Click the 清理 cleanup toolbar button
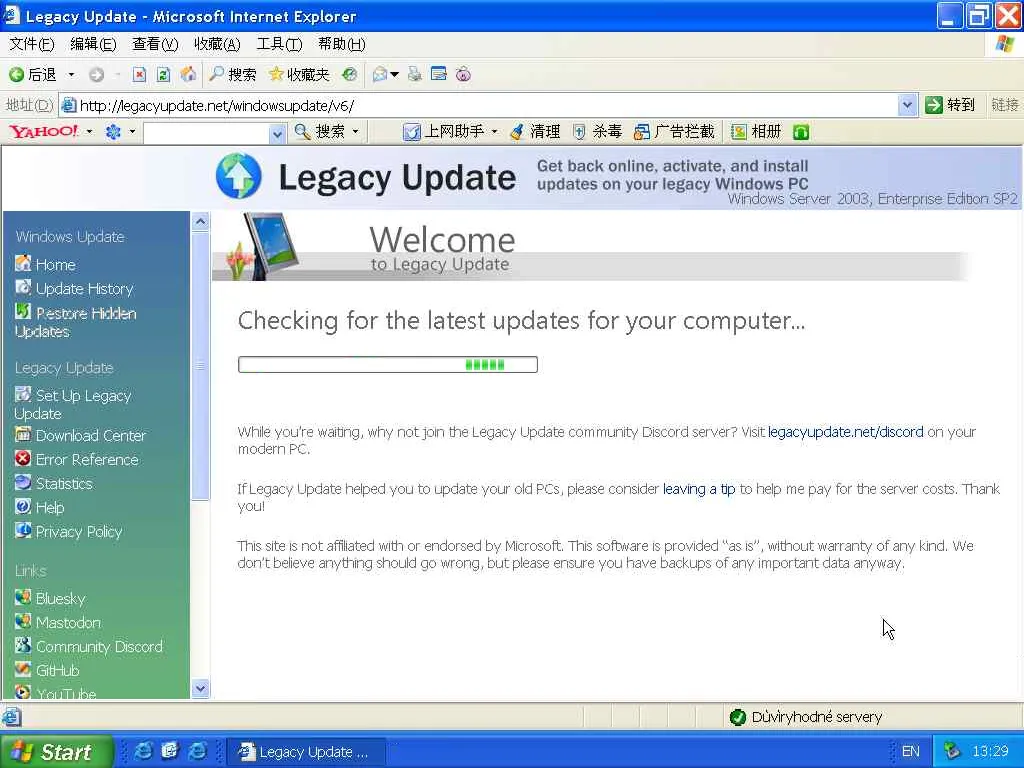The image size is (1024, 768). [535, 132]
